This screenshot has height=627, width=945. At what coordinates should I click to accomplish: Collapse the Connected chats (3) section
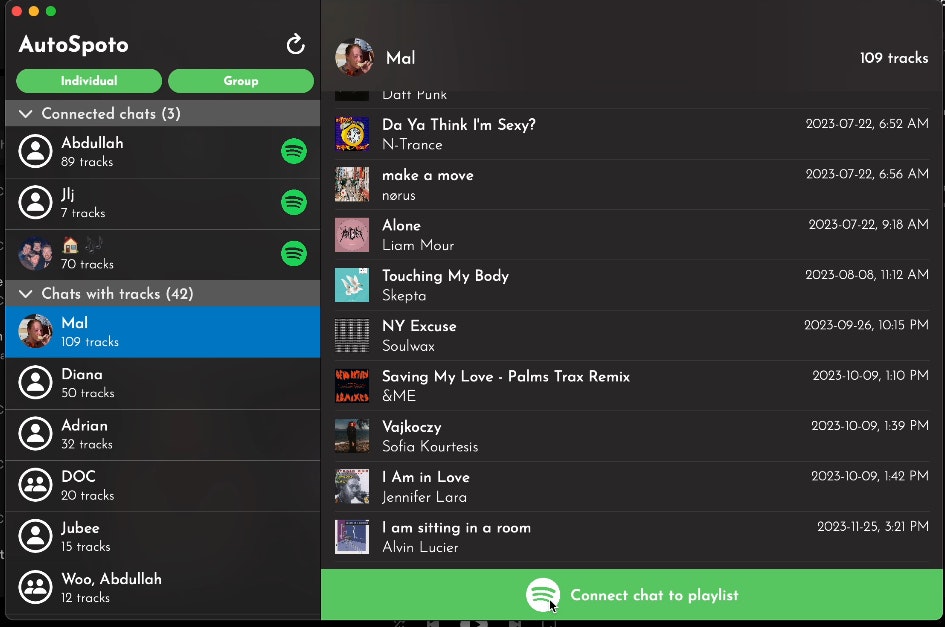(163, 113)
